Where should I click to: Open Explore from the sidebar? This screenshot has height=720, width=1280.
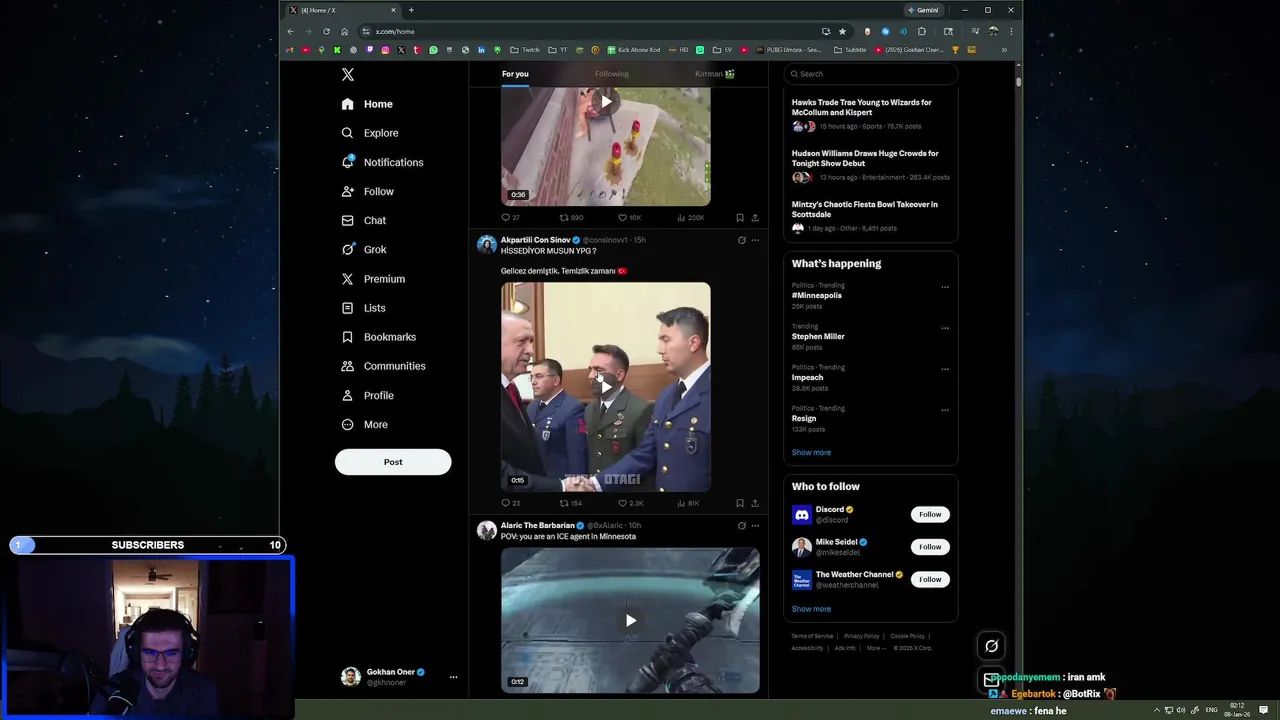[369, 133]
